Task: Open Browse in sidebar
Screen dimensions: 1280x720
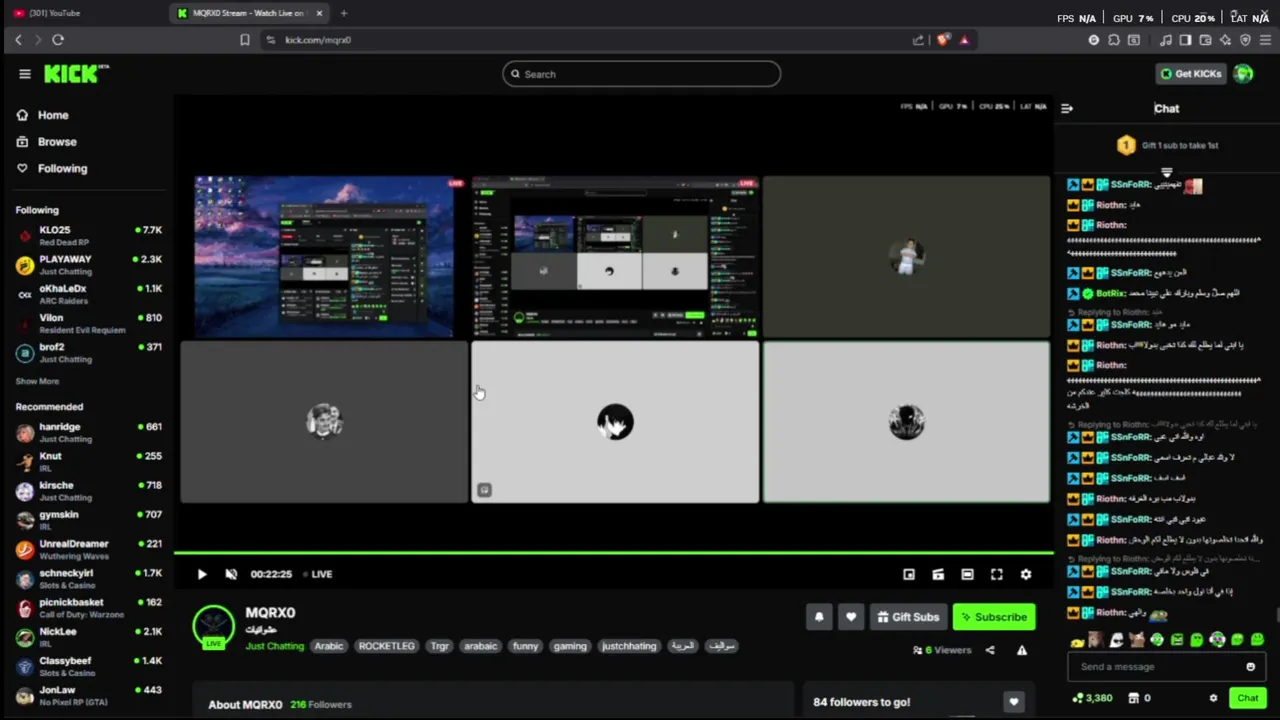Action: tap(47, 142)
